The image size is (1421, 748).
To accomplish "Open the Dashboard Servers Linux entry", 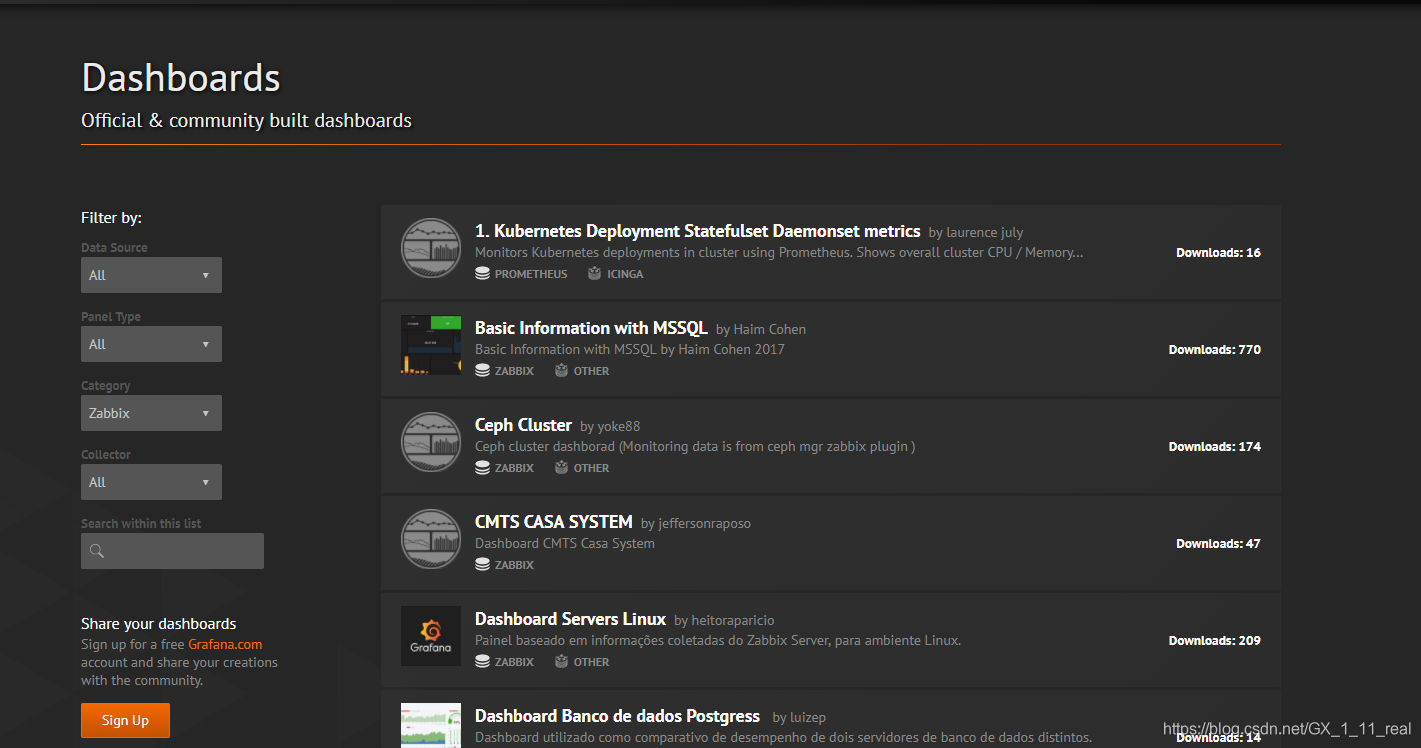I will pyautogui.click(x=570, y=619).
